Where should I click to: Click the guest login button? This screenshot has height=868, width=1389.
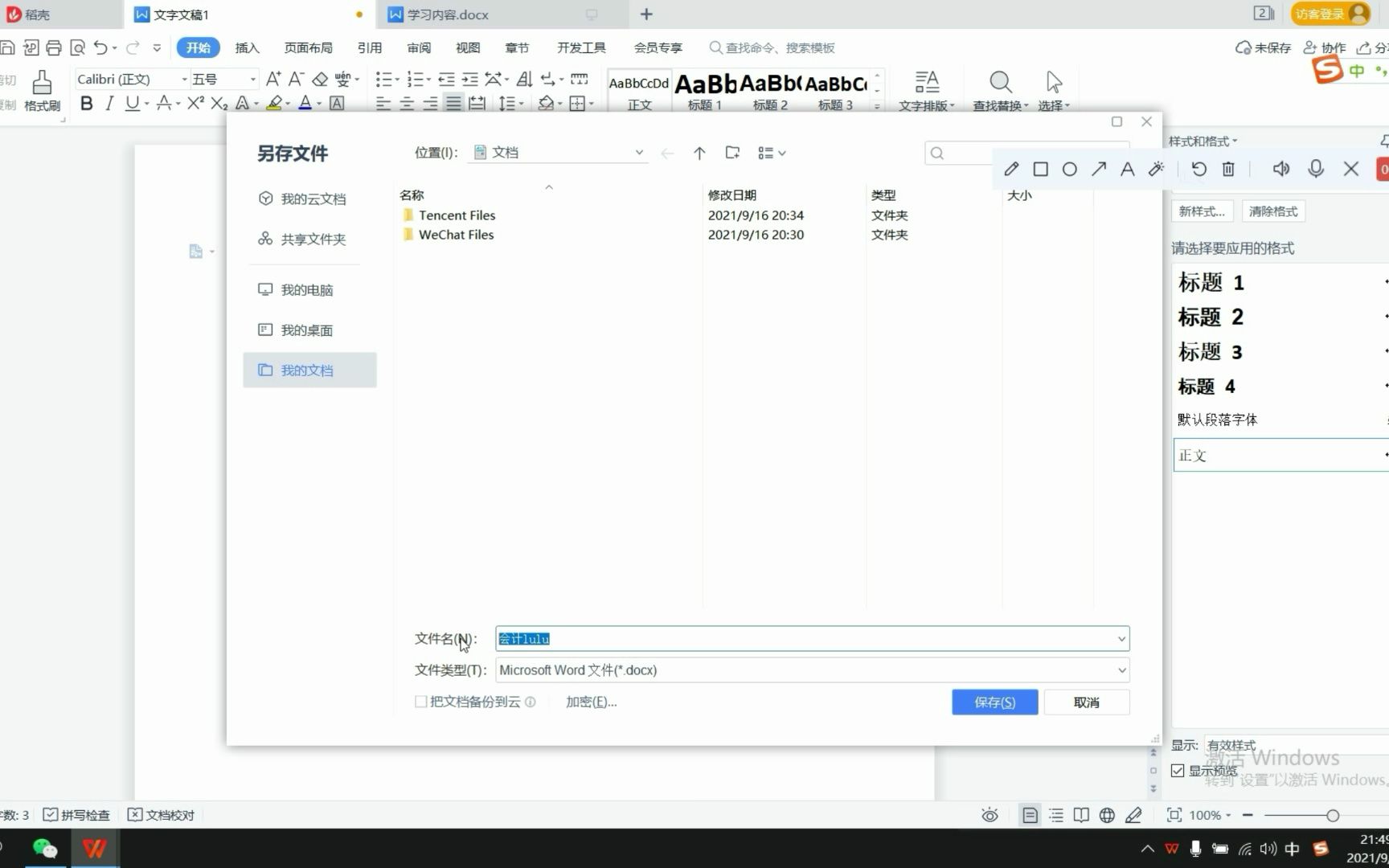(x=1330, y=14)
